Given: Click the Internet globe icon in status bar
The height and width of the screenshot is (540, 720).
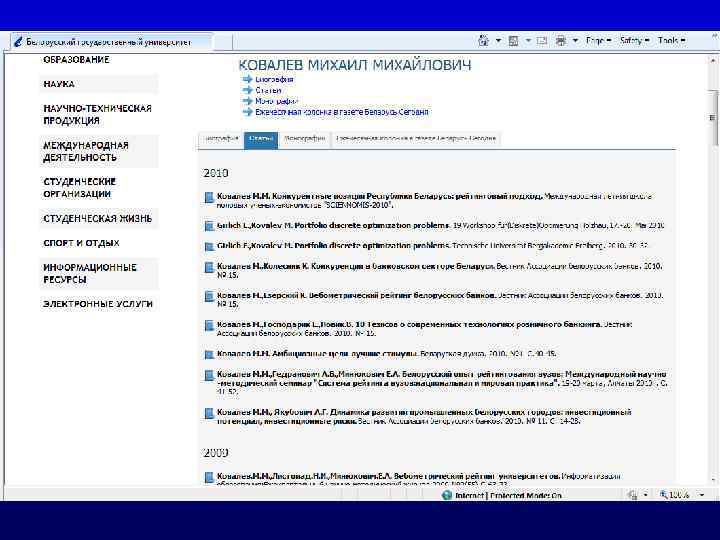Looking at the screenshot, I should (447, 495).
